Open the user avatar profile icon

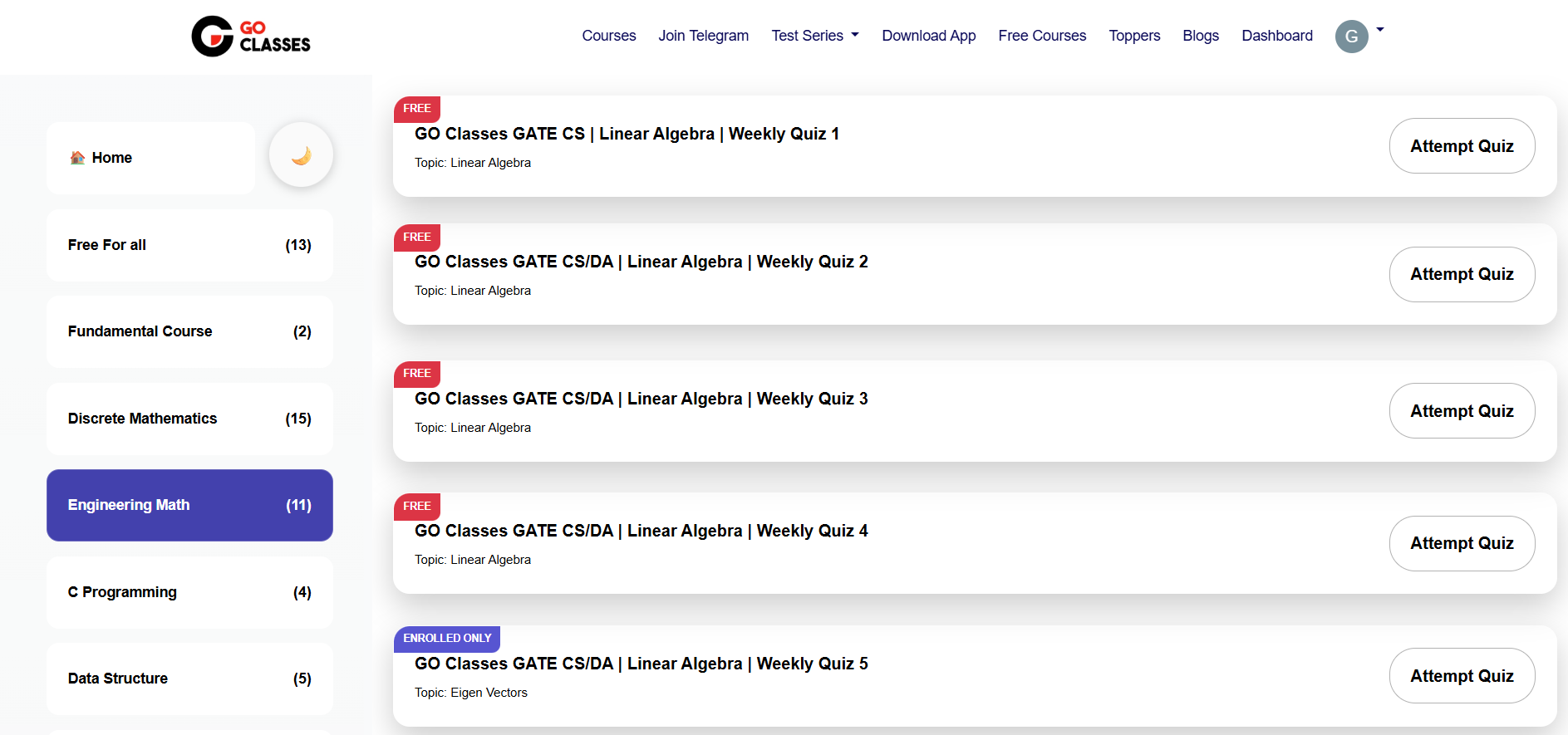pos(1351,37)
